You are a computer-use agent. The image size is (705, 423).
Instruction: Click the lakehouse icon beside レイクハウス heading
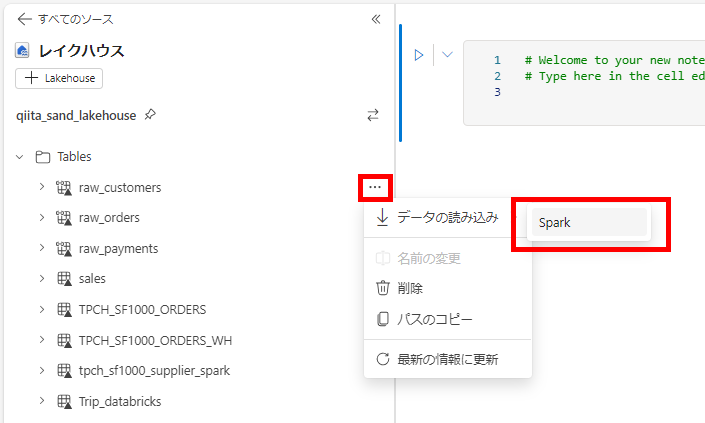22,50
